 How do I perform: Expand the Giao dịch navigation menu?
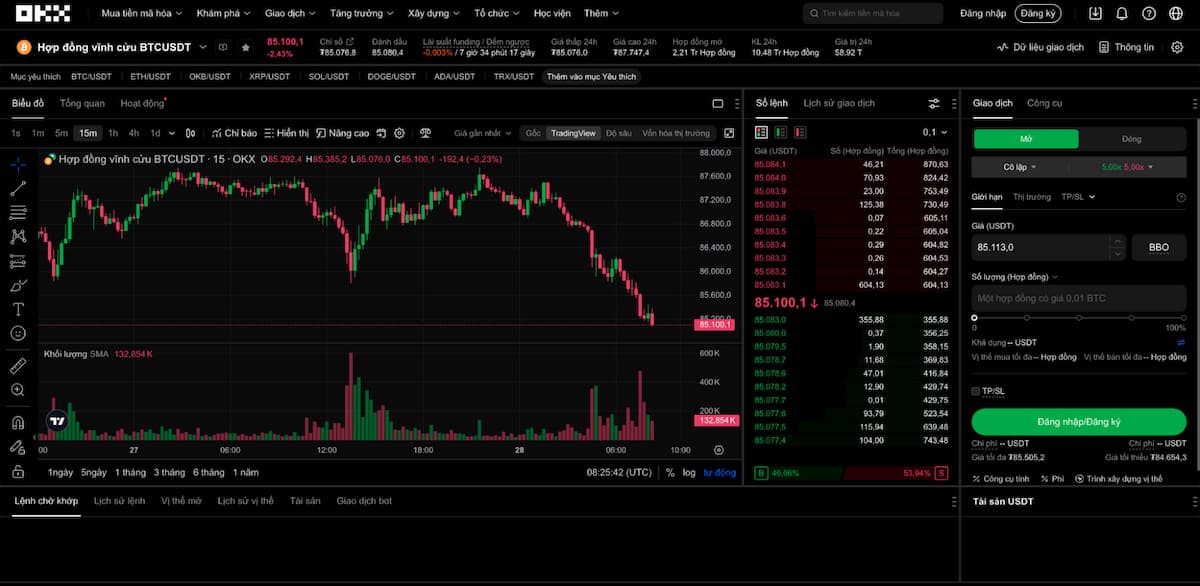tap(290, 13)
